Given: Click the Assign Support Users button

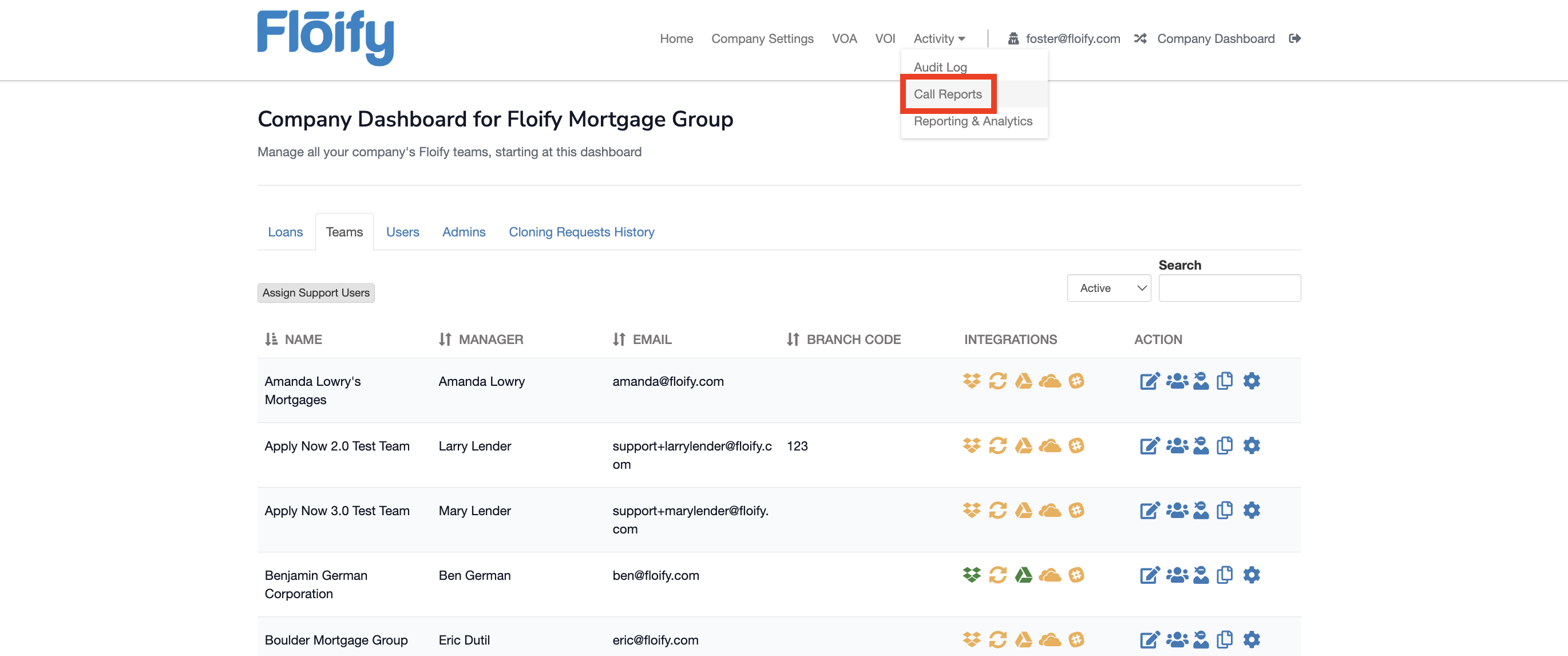Looking at the screenshot, I should [316, 293].
